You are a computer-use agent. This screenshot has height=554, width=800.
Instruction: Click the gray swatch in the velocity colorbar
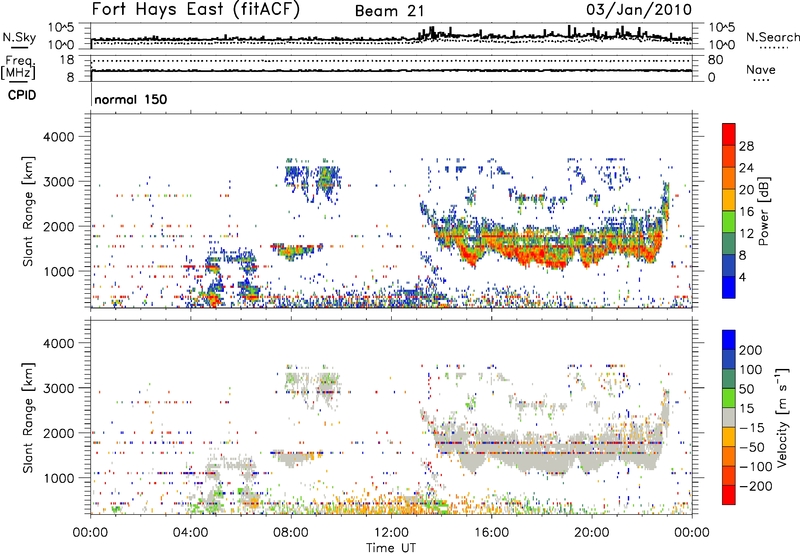[729, 418]
